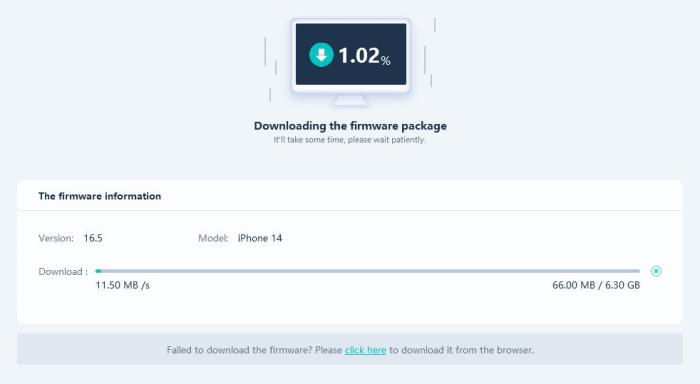Click 'The firmware information' header
The image size is (700, 384).
pos(100,196)
